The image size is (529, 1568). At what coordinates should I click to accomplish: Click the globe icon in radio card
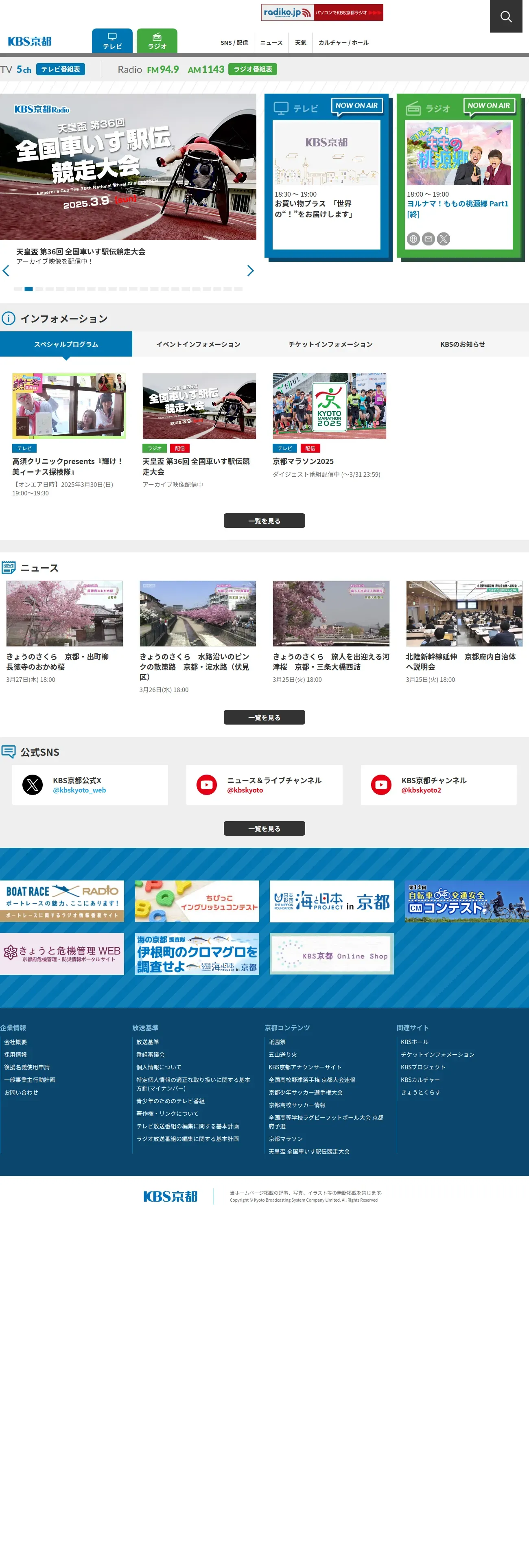click(x=413, y=239)
